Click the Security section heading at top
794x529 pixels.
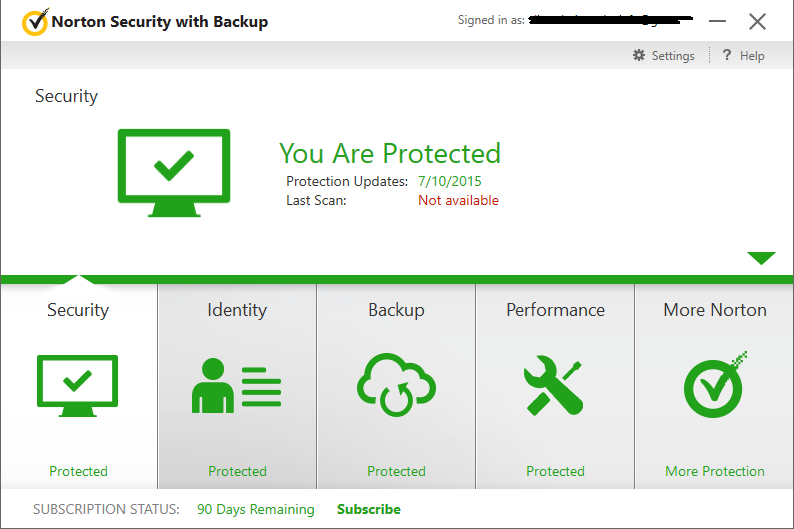pyautogui.click(x=66, y=96)
